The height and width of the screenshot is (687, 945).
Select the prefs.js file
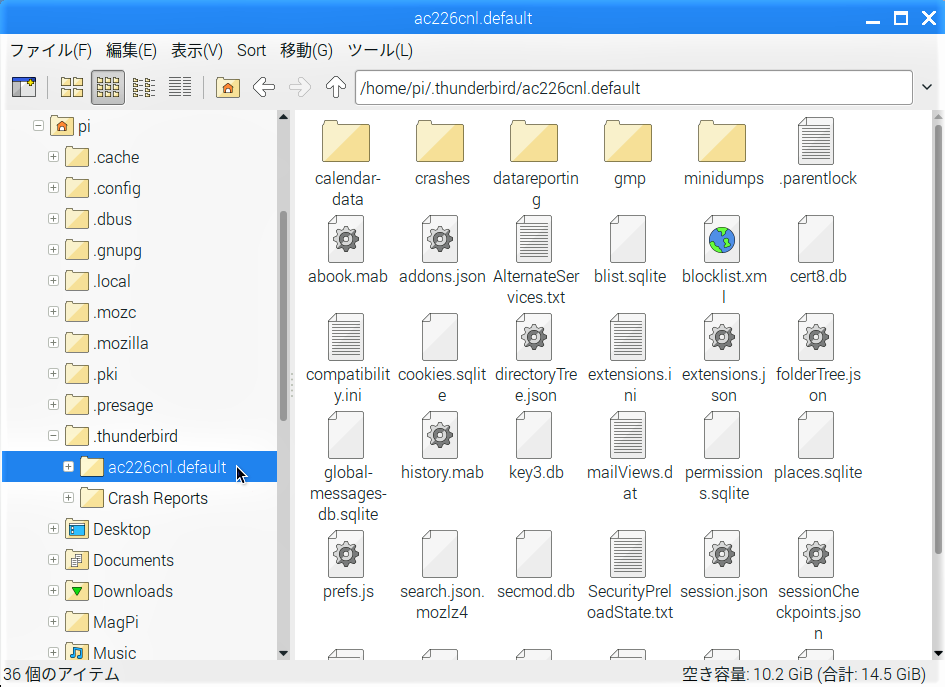click(x=347, y=565)
